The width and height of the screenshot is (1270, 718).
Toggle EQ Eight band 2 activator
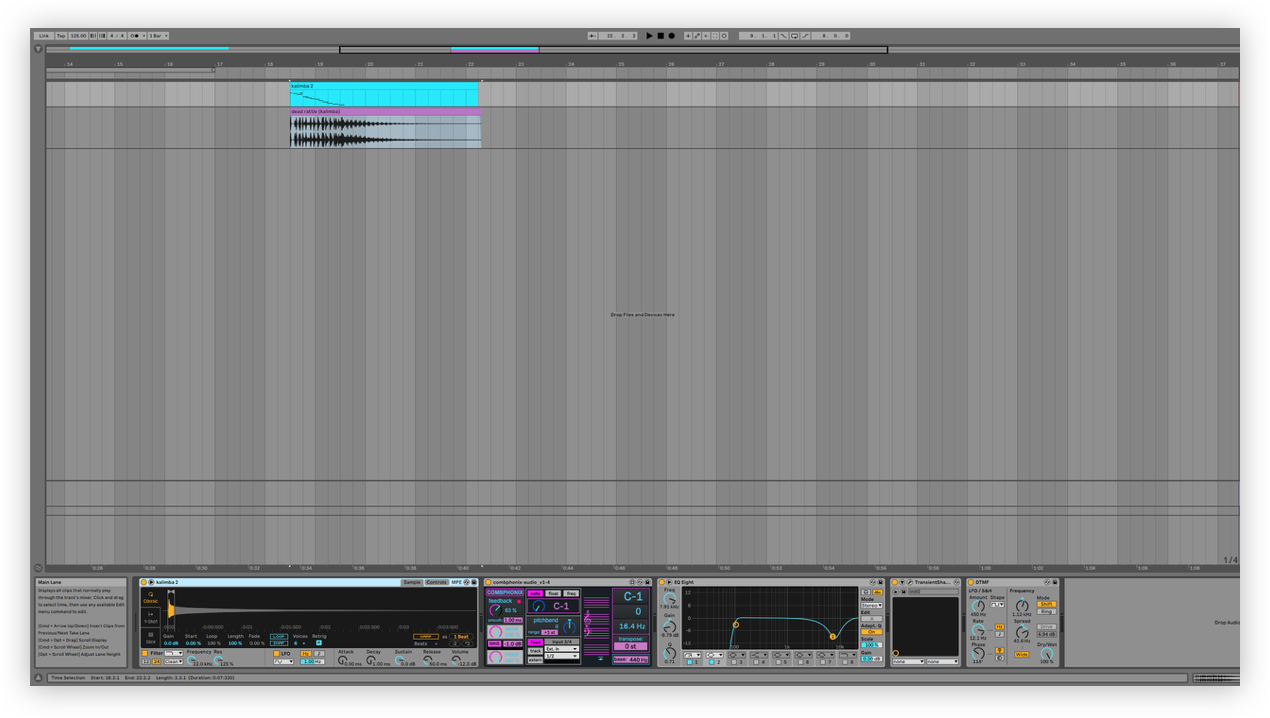pos(712,662)
